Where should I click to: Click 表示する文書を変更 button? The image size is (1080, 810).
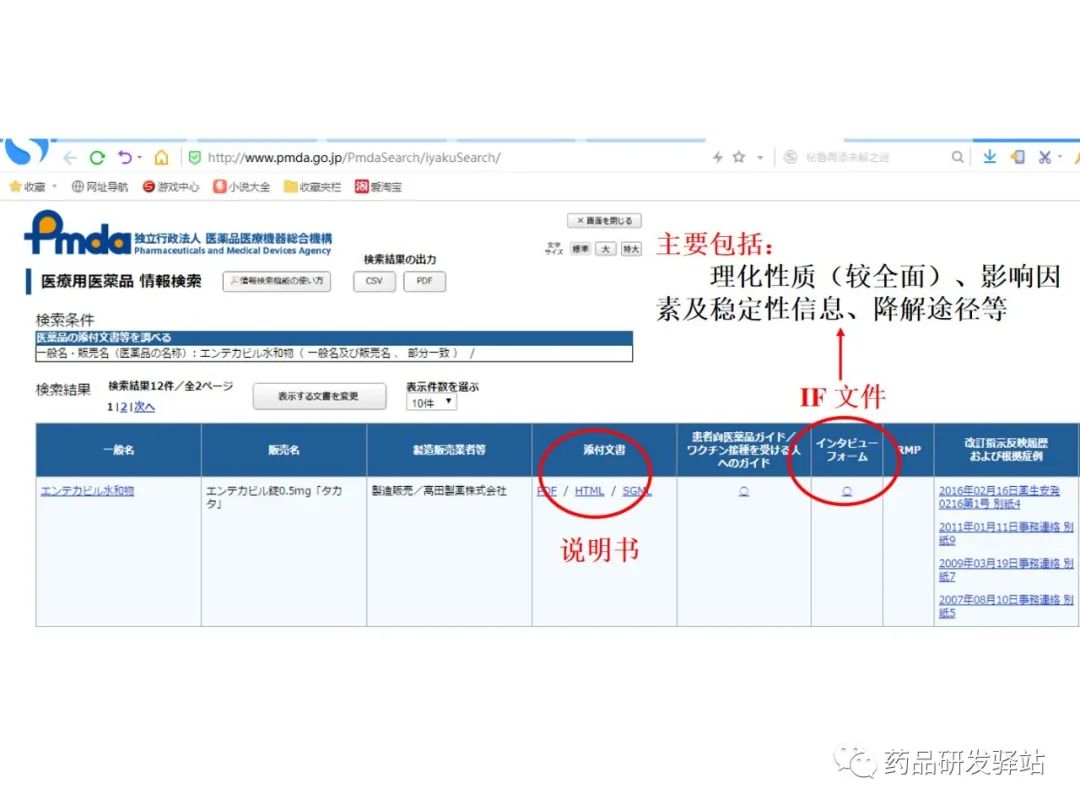pyautogui.click(x=319, y=396)
